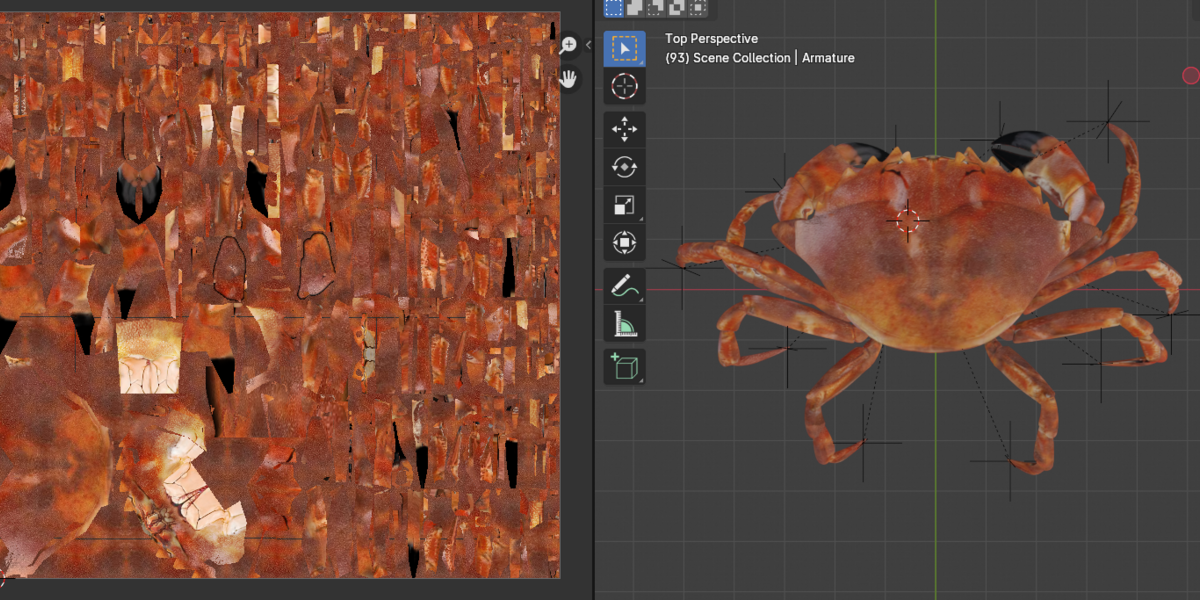
Task: Choose the combined Transform tool
Action: tap(624, 243)
